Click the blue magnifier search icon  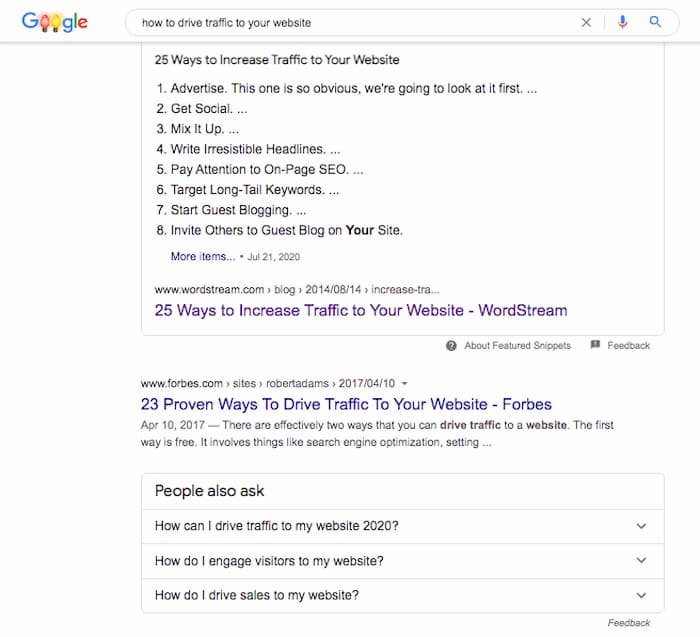pyautogui.click(x=655, y=22)
